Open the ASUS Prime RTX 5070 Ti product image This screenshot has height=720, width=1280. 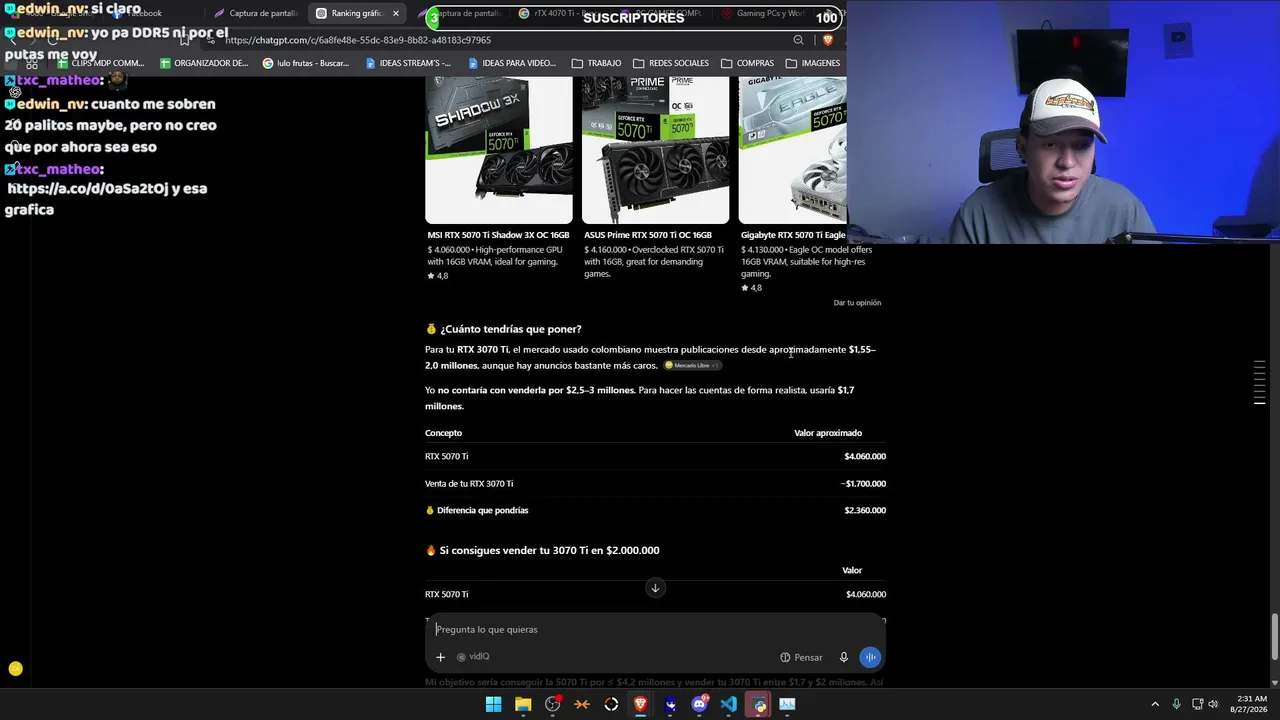[x=655, y=150]
